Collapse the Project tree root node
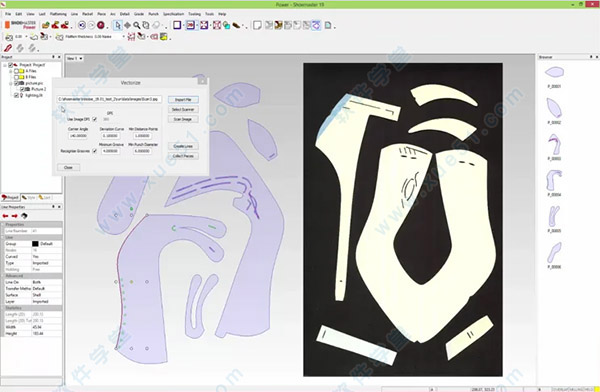The image size is (600, 392). [5, 65]
